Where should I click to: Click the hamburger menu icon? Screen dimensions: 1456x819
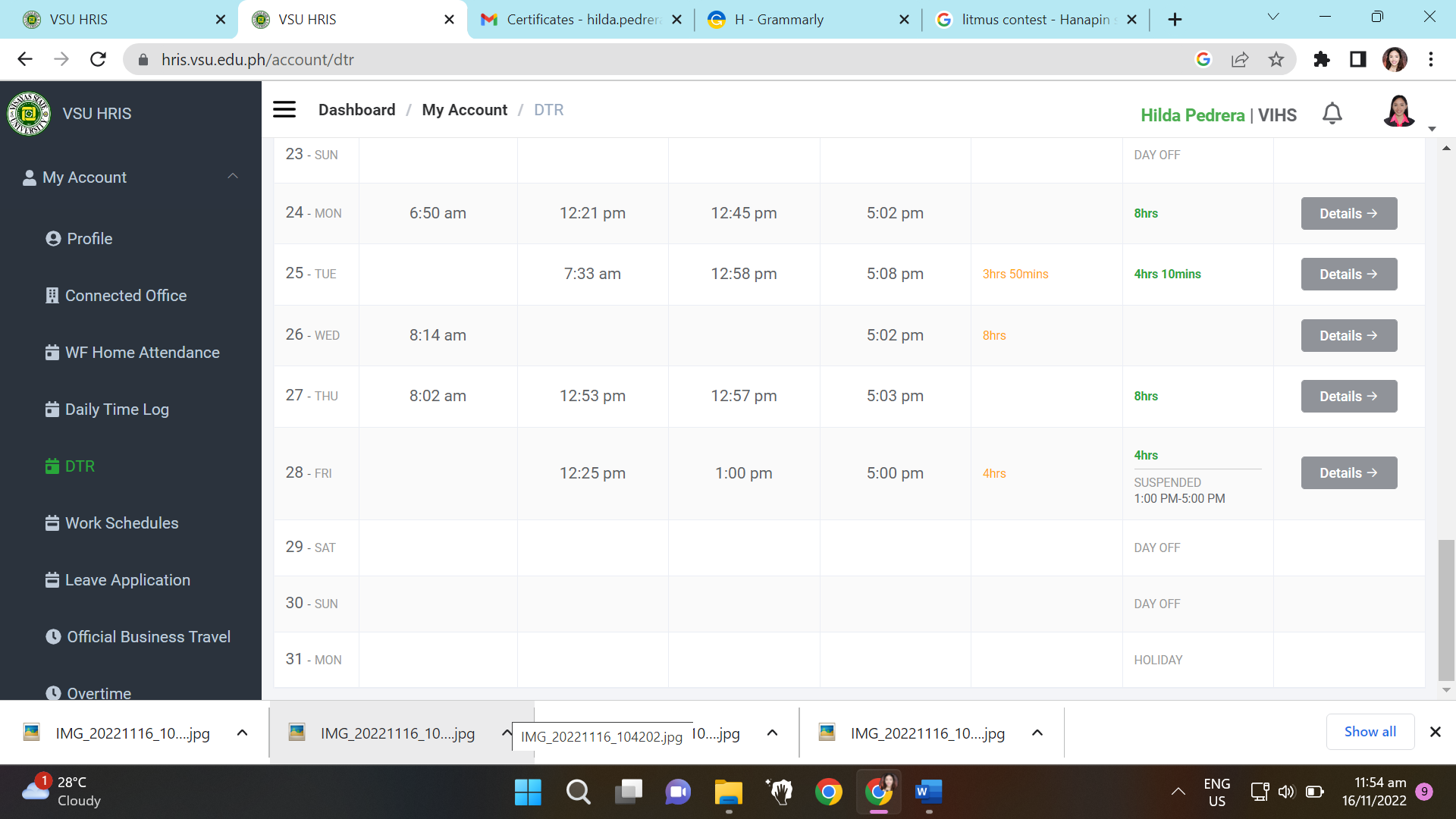(284, 110)
